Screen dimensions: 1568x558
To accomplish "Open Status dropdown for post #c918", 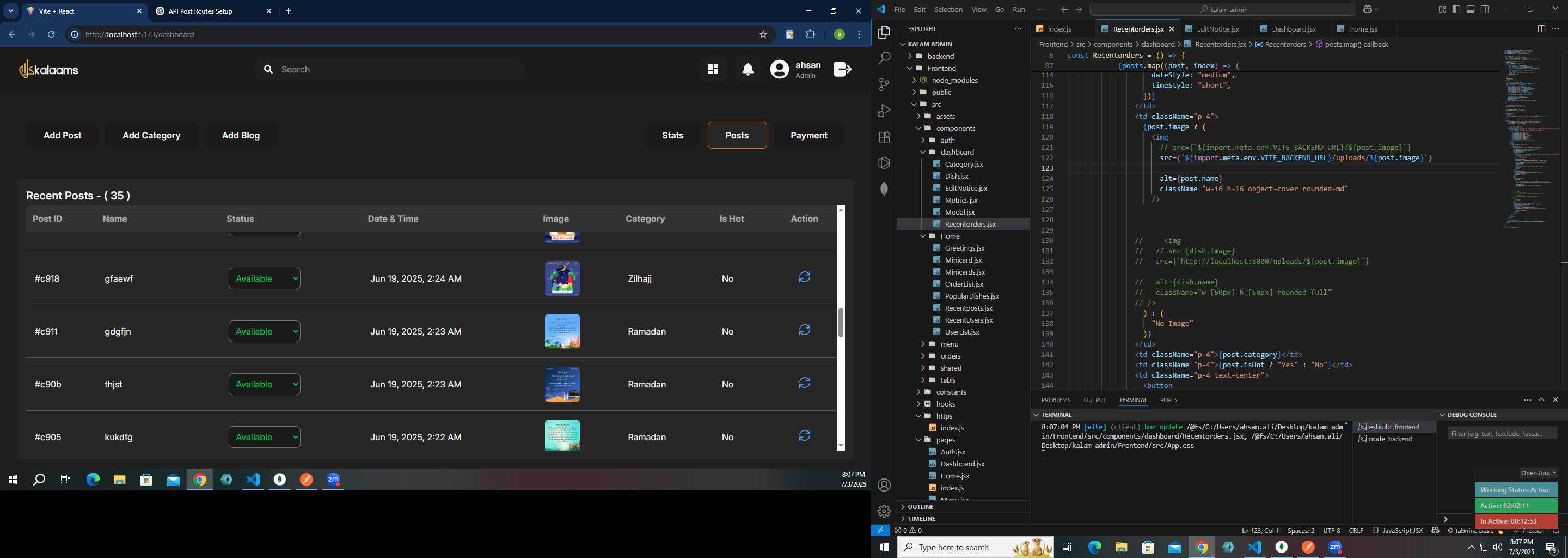I will click(x=264, y=278).
